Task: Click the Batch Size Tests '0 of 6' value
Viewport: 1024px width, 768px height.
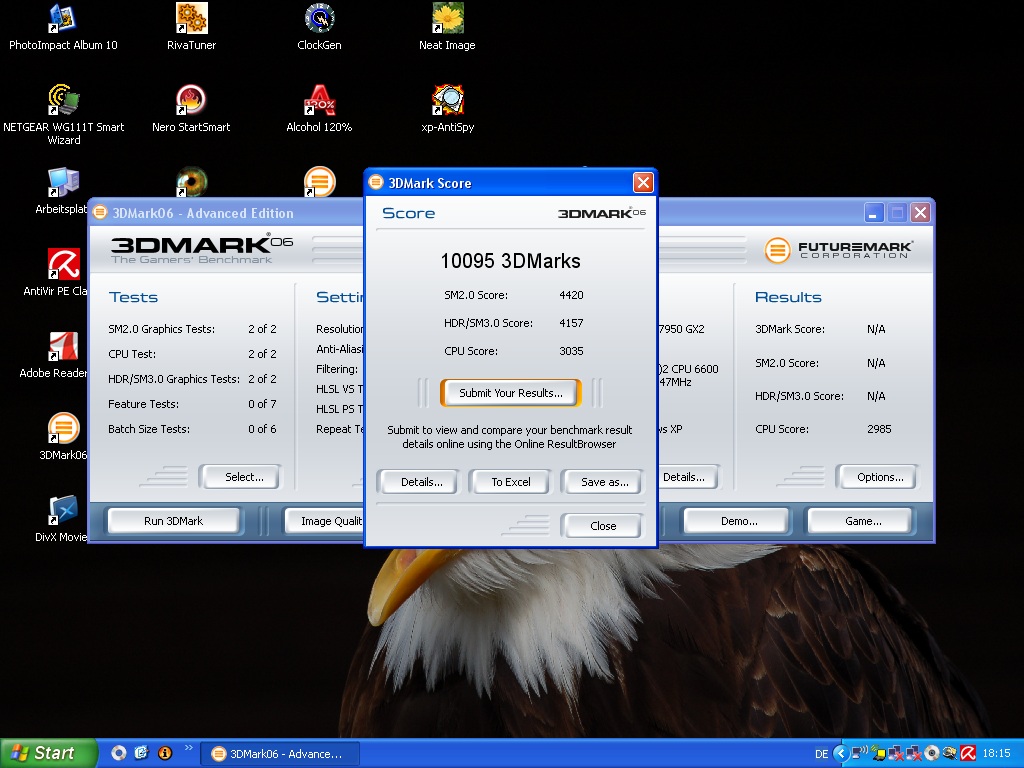Action: pyautogui.click(x=262, y=429)
